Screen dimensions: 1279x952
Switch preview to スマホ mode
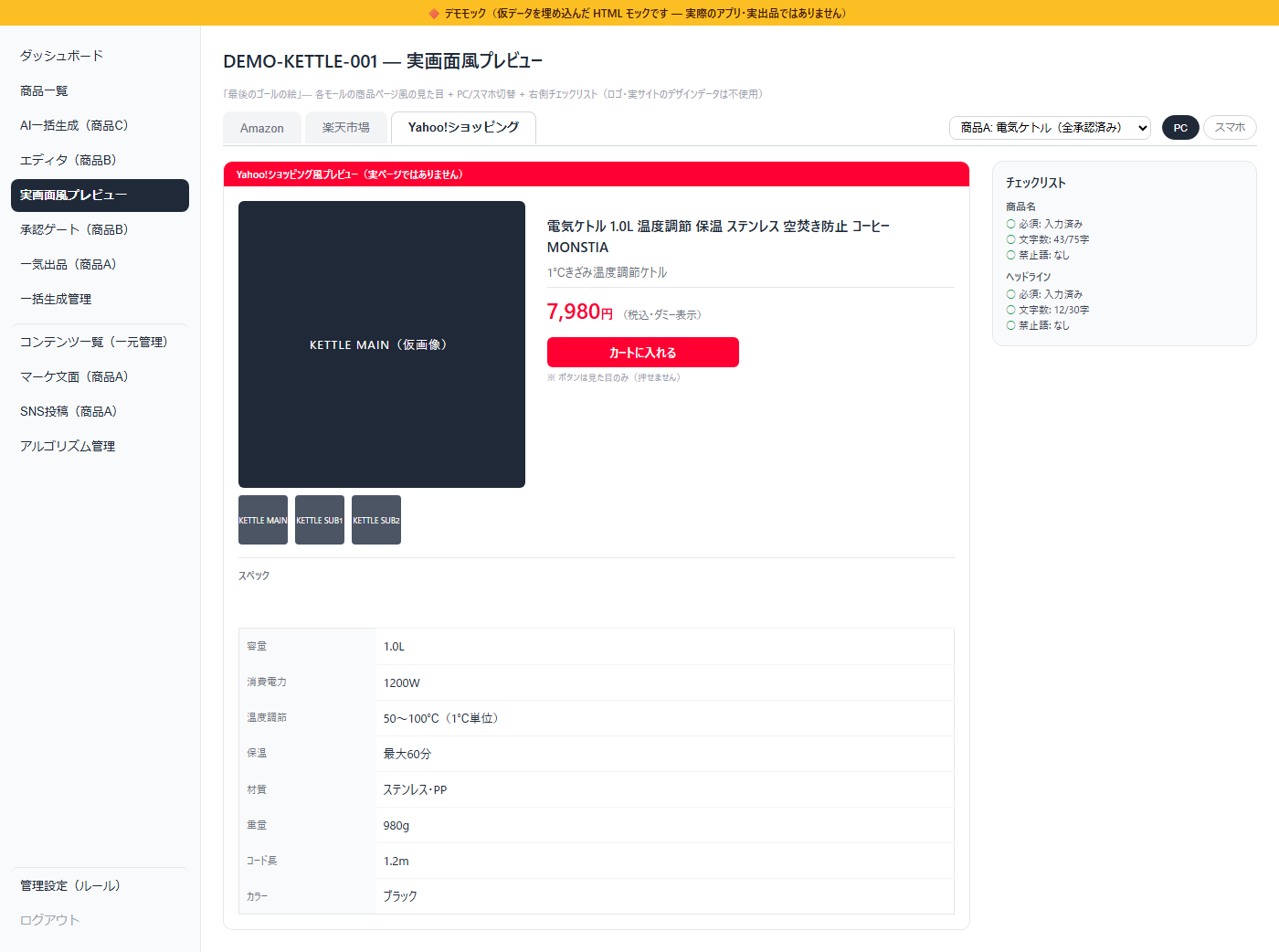click(x=1230, y=128)
